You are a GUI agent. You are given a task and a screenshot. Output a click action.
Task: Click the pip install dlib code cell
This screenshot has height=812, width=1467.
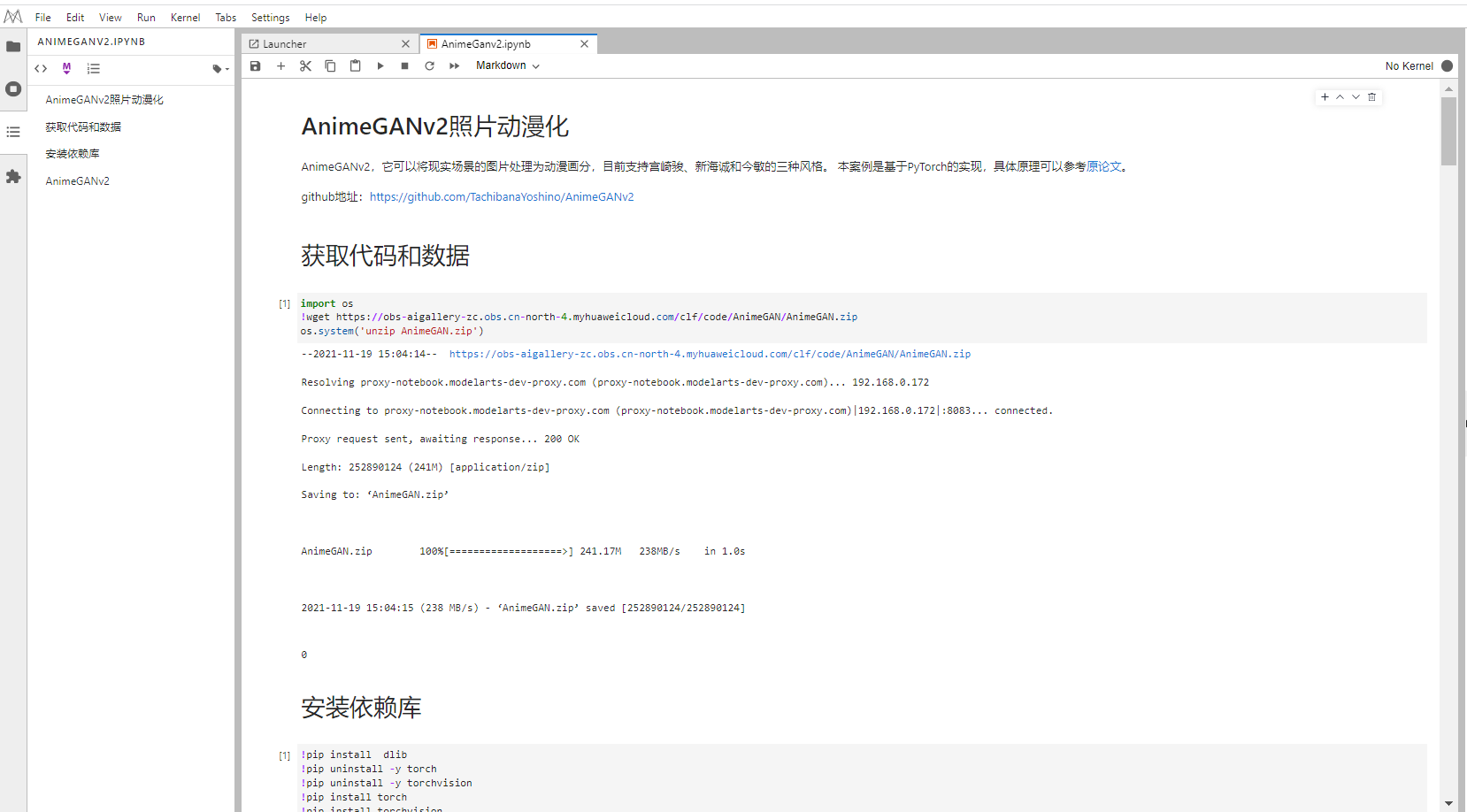point(862,778)
